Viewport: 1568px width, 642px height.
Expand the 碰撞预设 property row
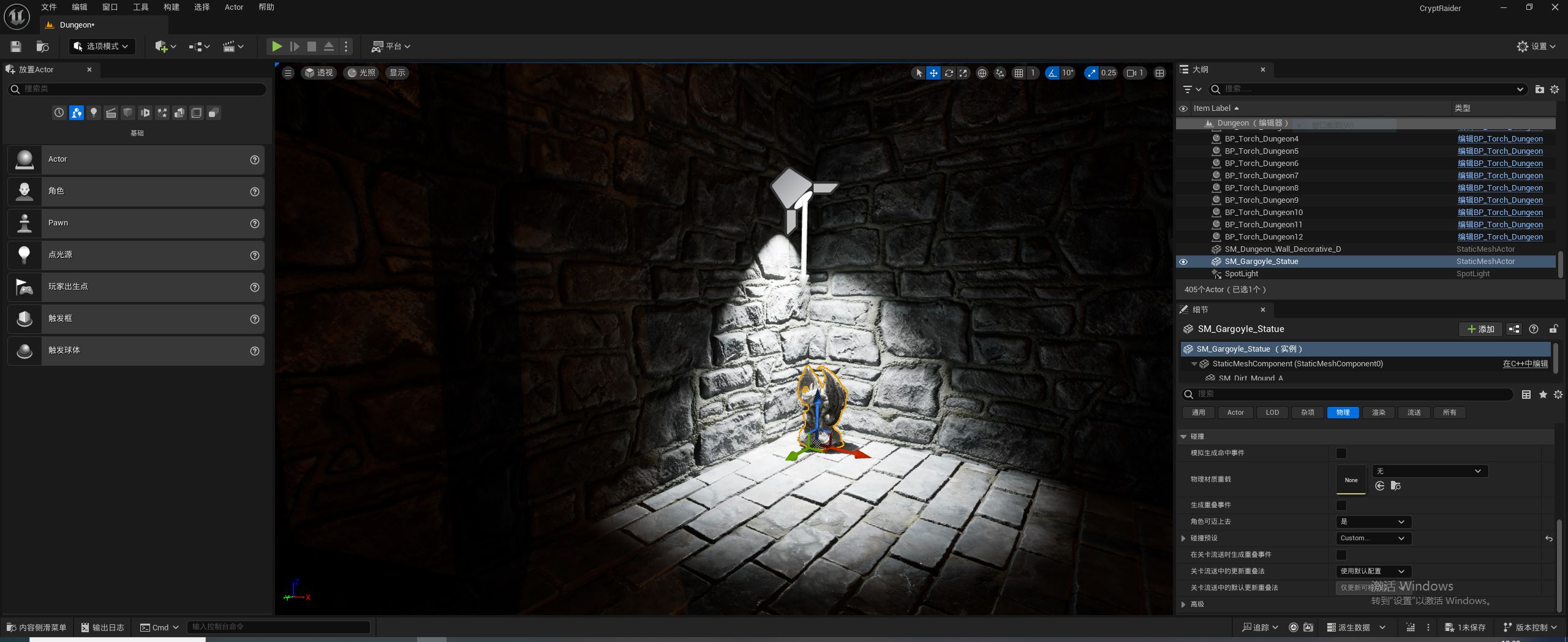[1183, 538]
